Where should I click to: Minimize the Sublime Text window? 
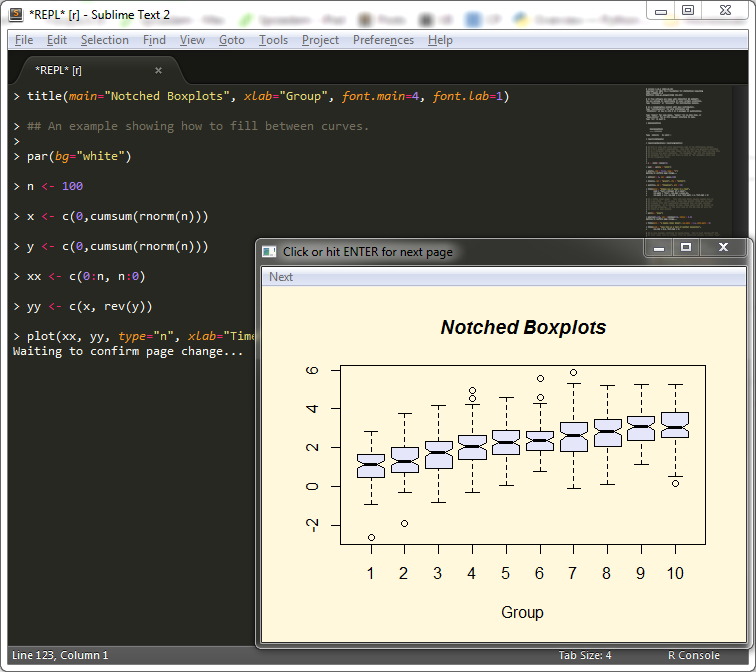point(660,10)
